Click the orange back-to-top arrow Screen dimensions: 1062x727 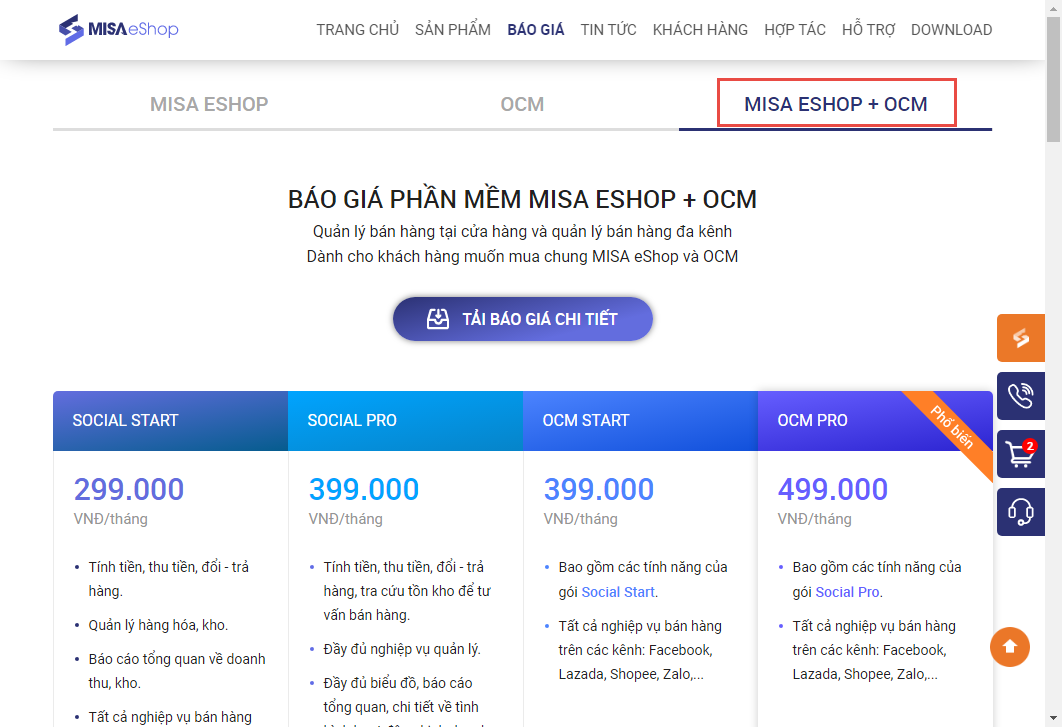pos(1010,647)
